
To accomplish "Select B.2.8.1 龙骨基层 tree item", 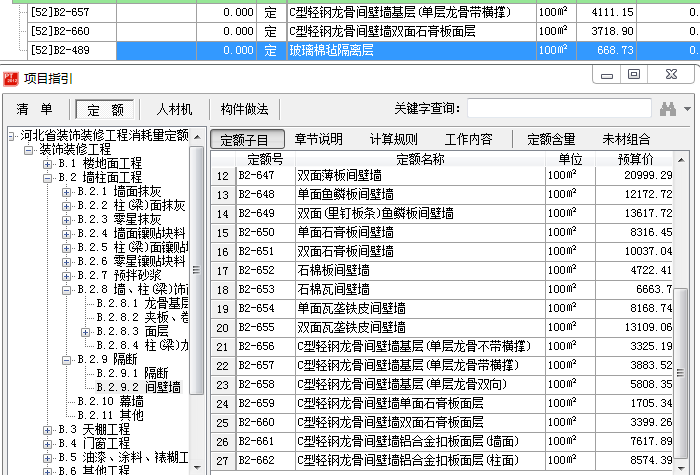I will tap(142, 304).
